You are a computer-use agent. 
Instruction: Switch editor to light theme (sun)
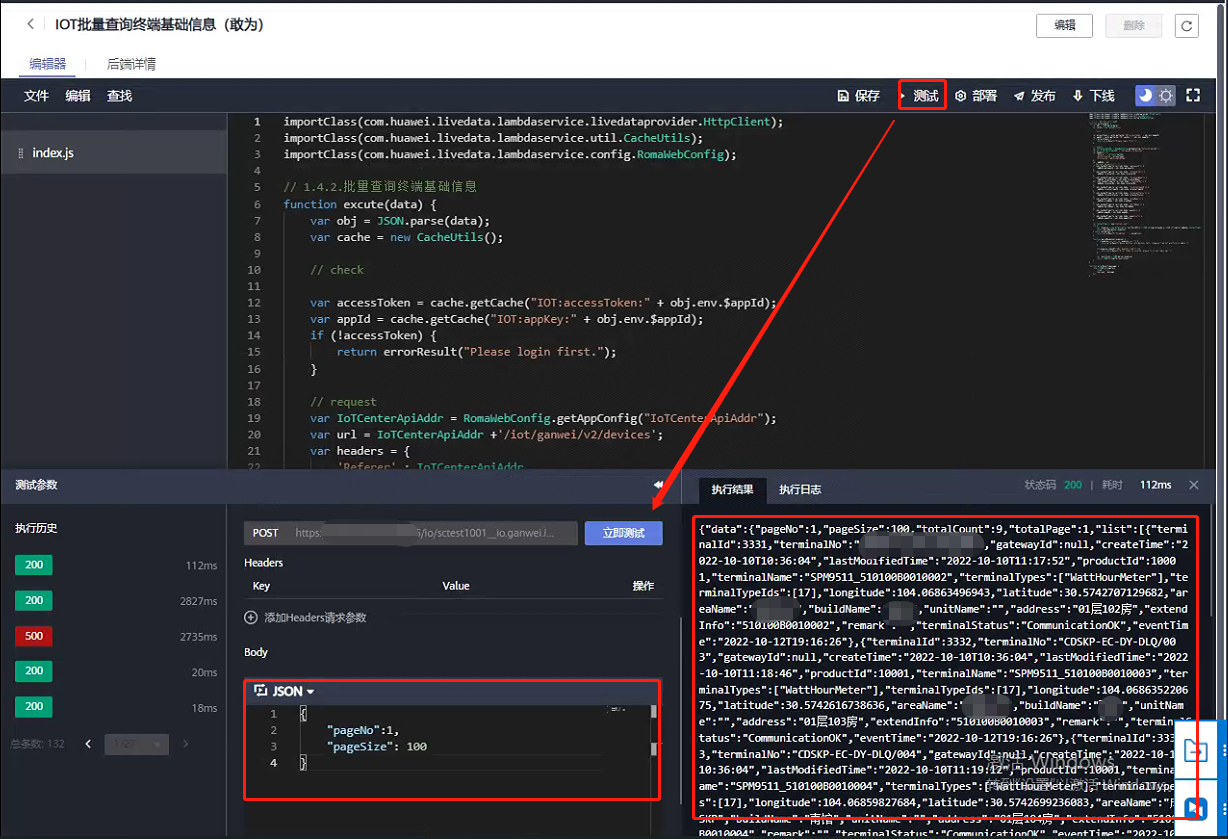click(x=1166, y=96)
